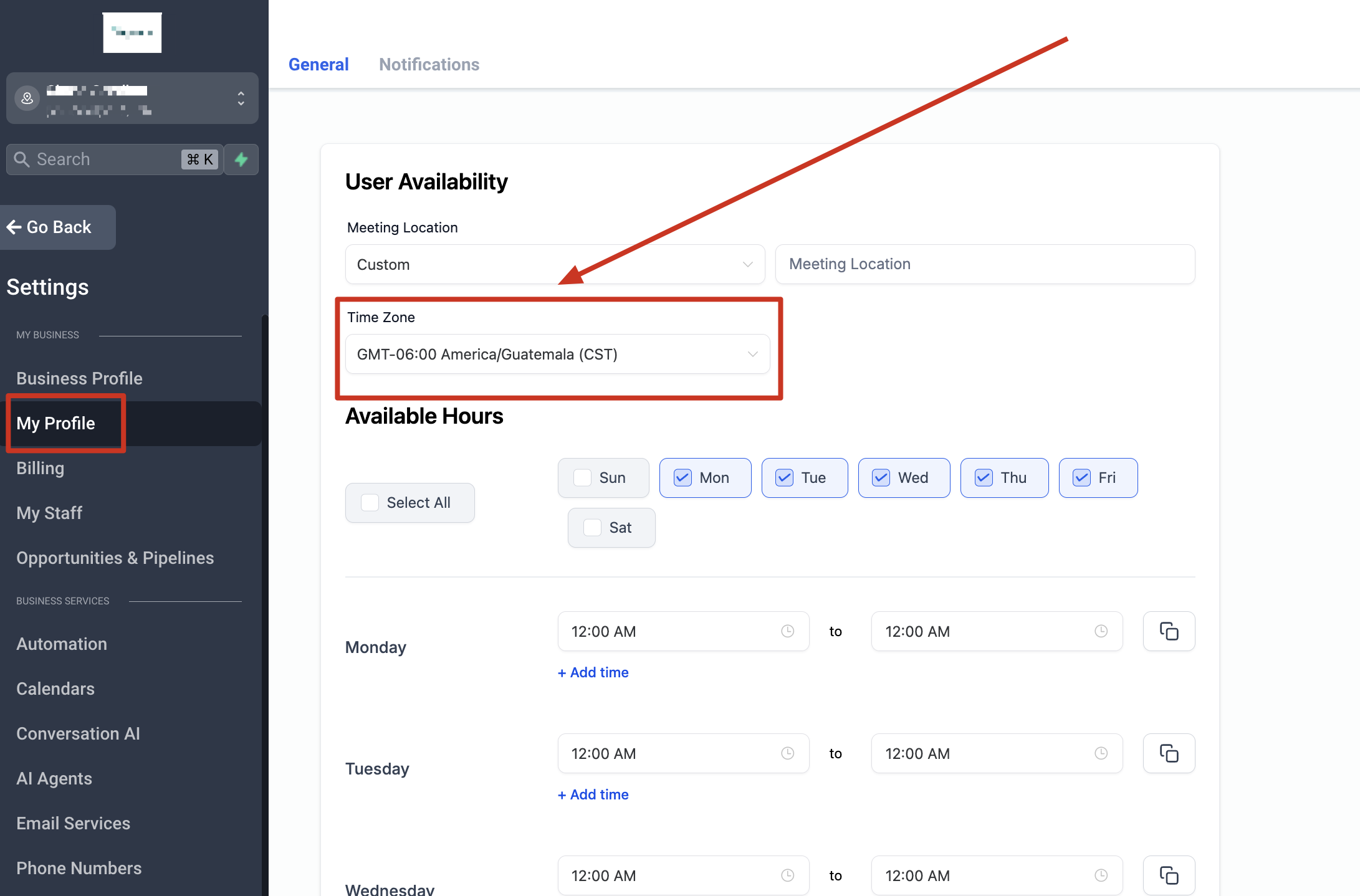
Task: Open Calendars in the settings sidebar
Action: 55,689
